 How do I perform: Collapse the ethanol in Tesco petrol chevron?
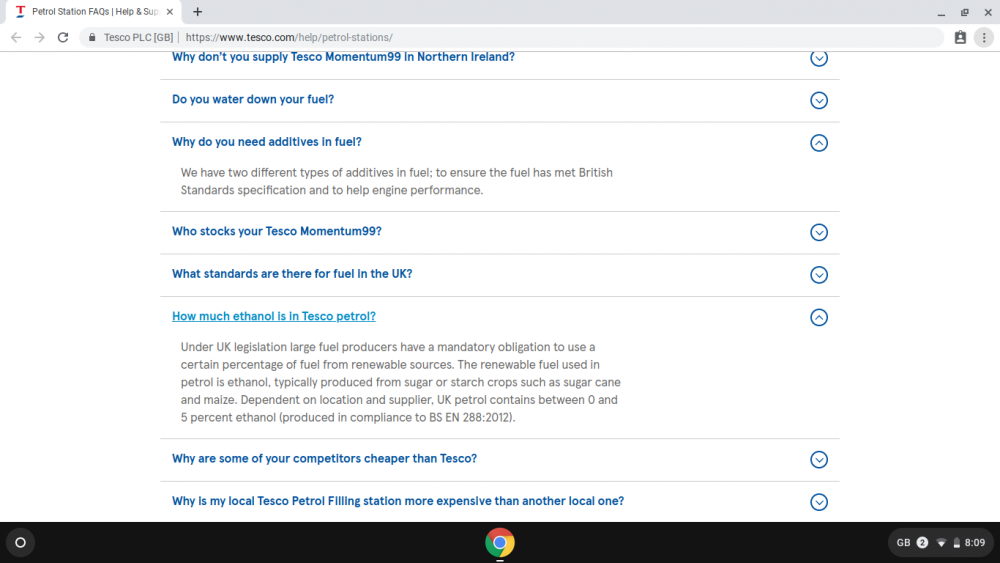click(819, 318)
